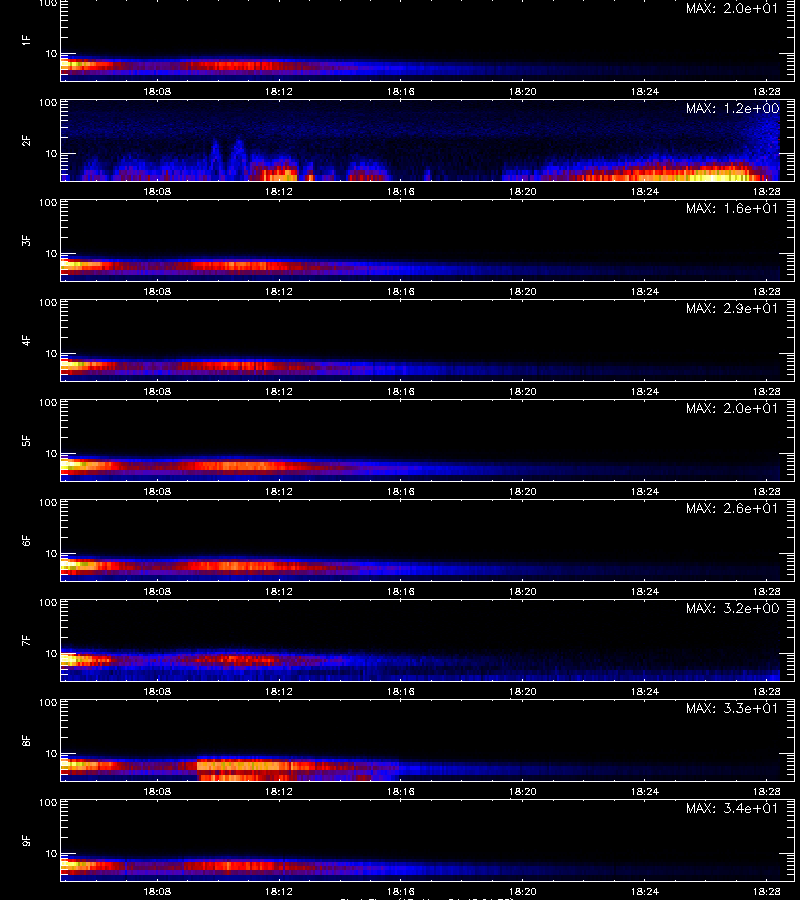Select the 7F axis title
Image resolution: width=800 pixels, height=900 pixels.
[26, 640]
